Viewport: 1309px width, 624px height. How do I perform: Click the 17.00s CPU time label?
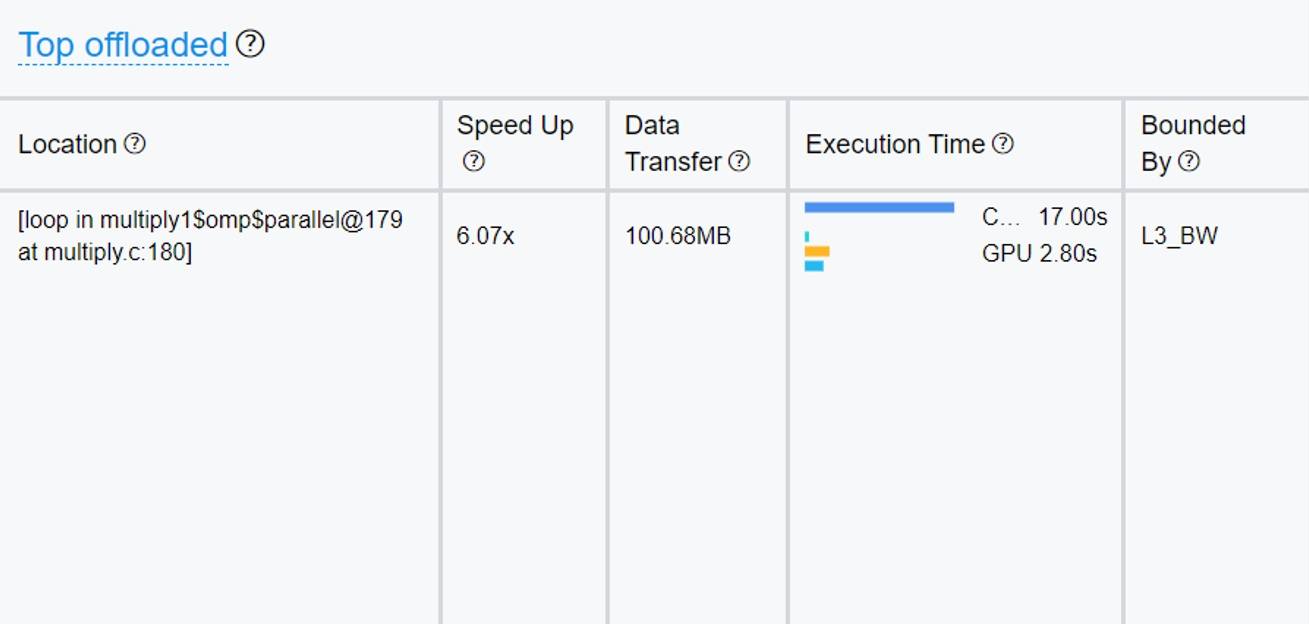(x=1072, y=217)
